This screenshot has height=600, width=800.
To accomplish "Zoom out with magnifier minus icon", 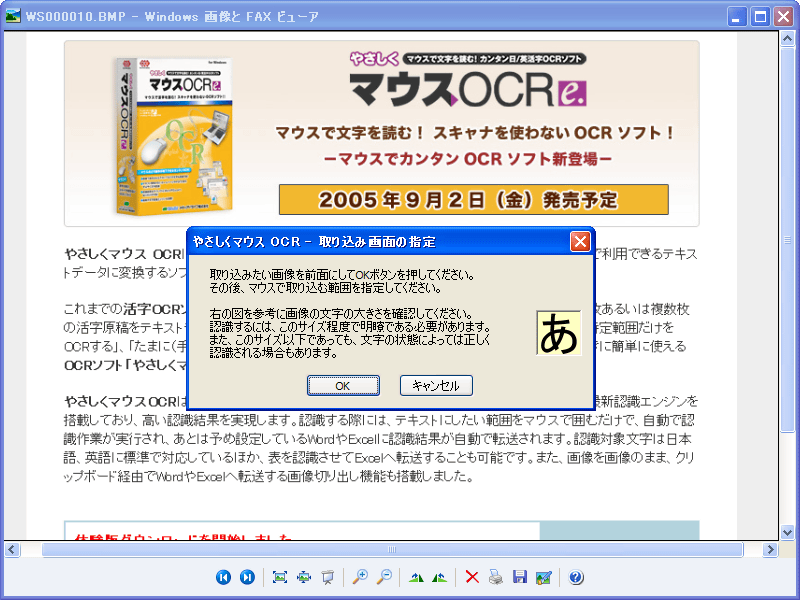I will [x=384, y=577].
